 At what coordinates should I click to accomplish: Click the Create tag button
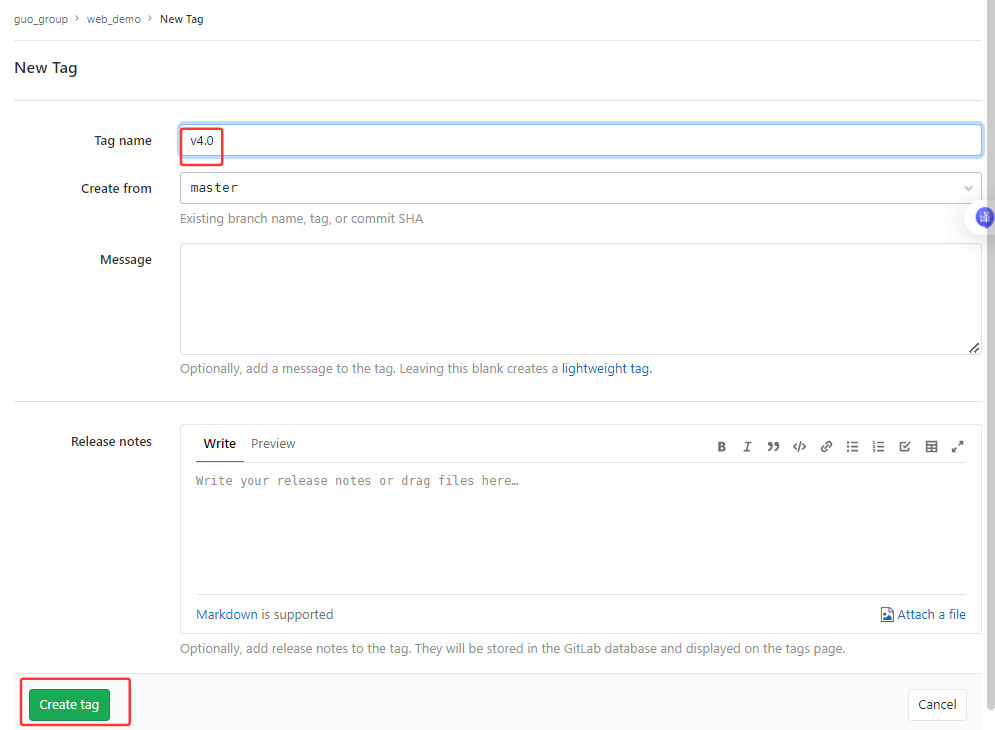point(69,705)
